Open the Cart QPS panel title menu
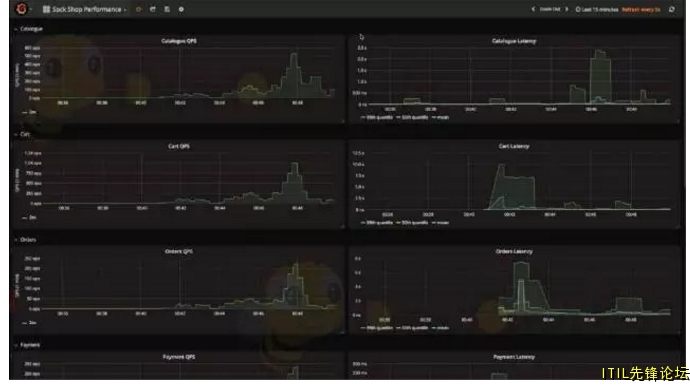The image size is (690, 385). point(179,146)
